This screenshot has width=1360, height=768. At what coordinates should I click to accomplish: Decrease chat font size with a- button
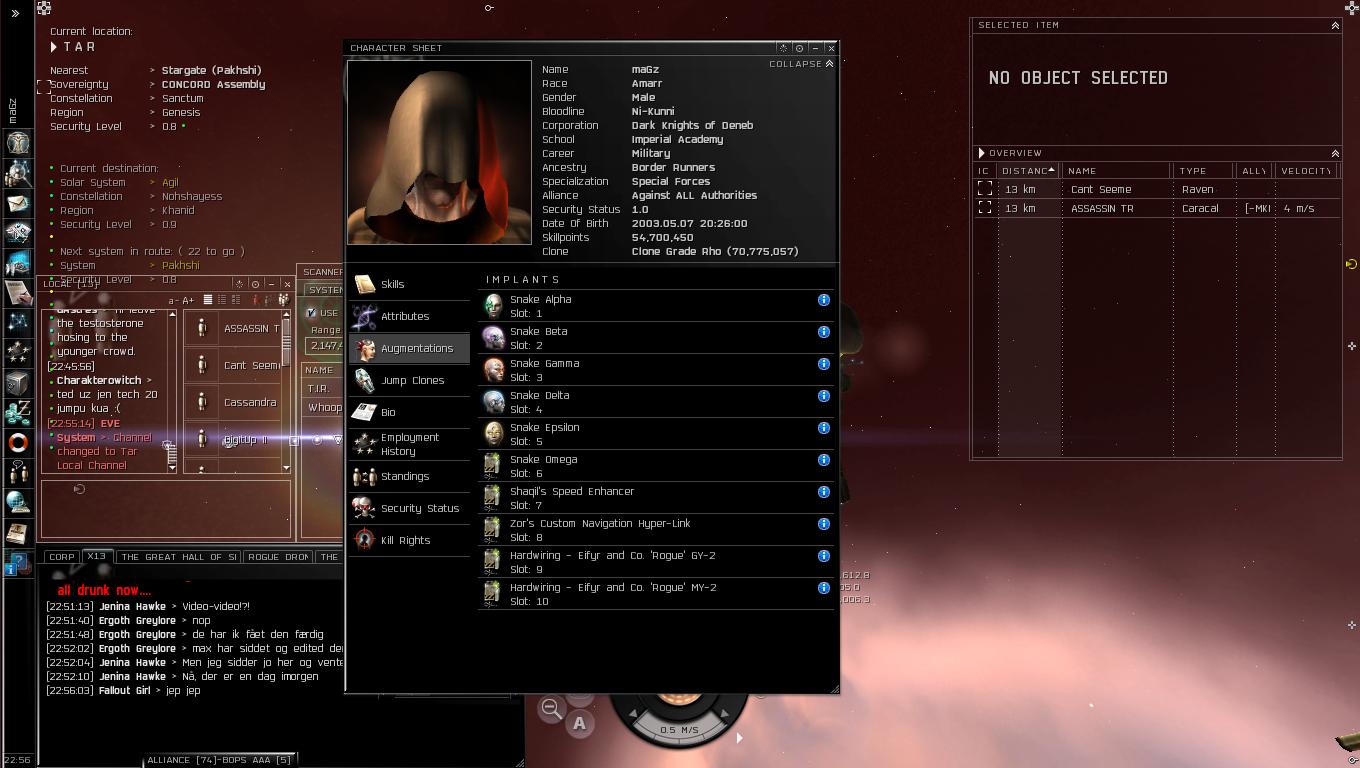[x=174, y=300]
